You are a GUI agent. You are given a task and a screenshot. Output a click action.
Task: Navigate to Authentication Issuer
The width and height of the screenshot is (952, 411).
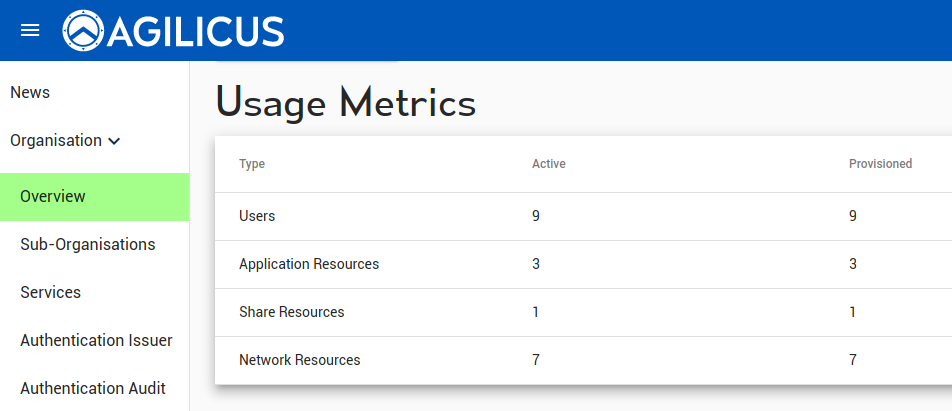click(x=97, y=340)
